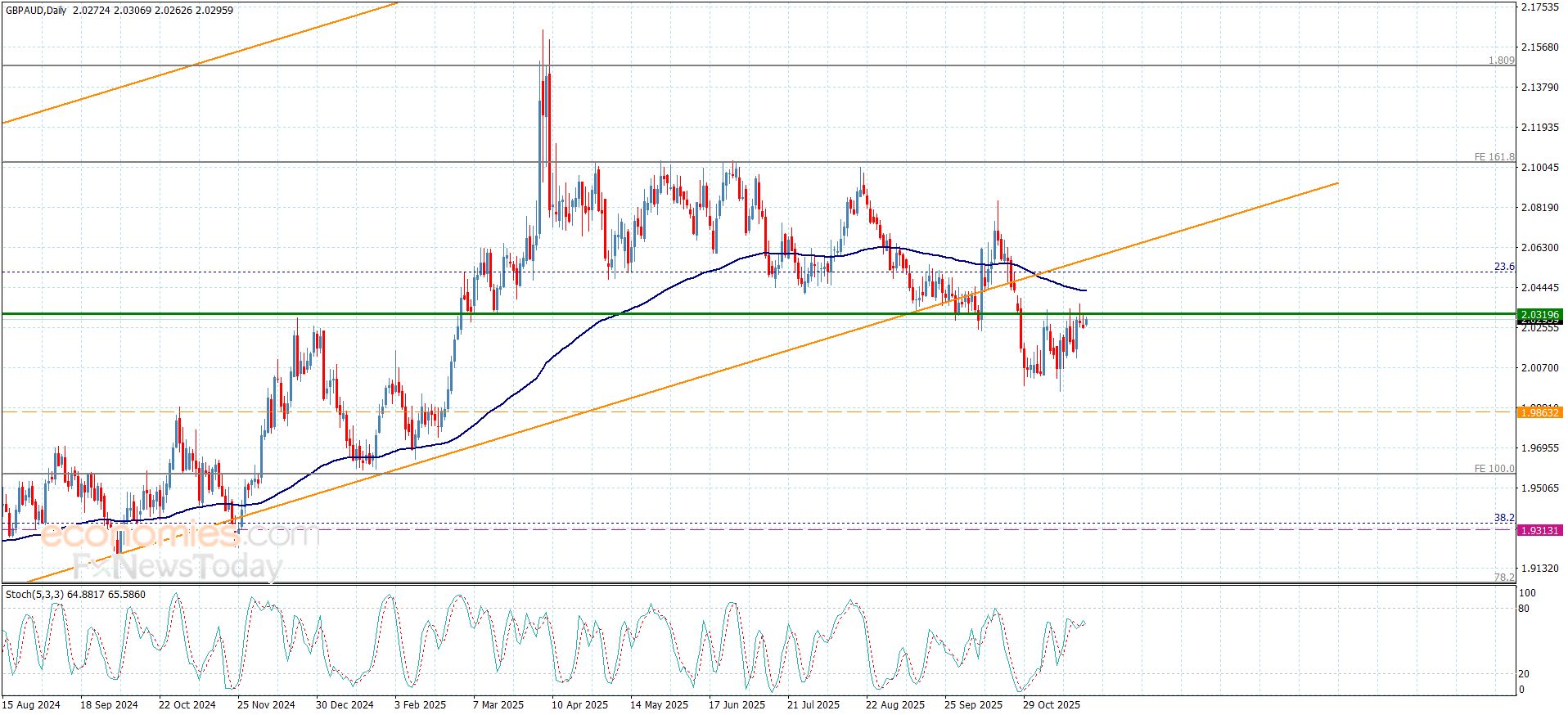Click the 18 Sep 2024 date label

click(109, 705)
